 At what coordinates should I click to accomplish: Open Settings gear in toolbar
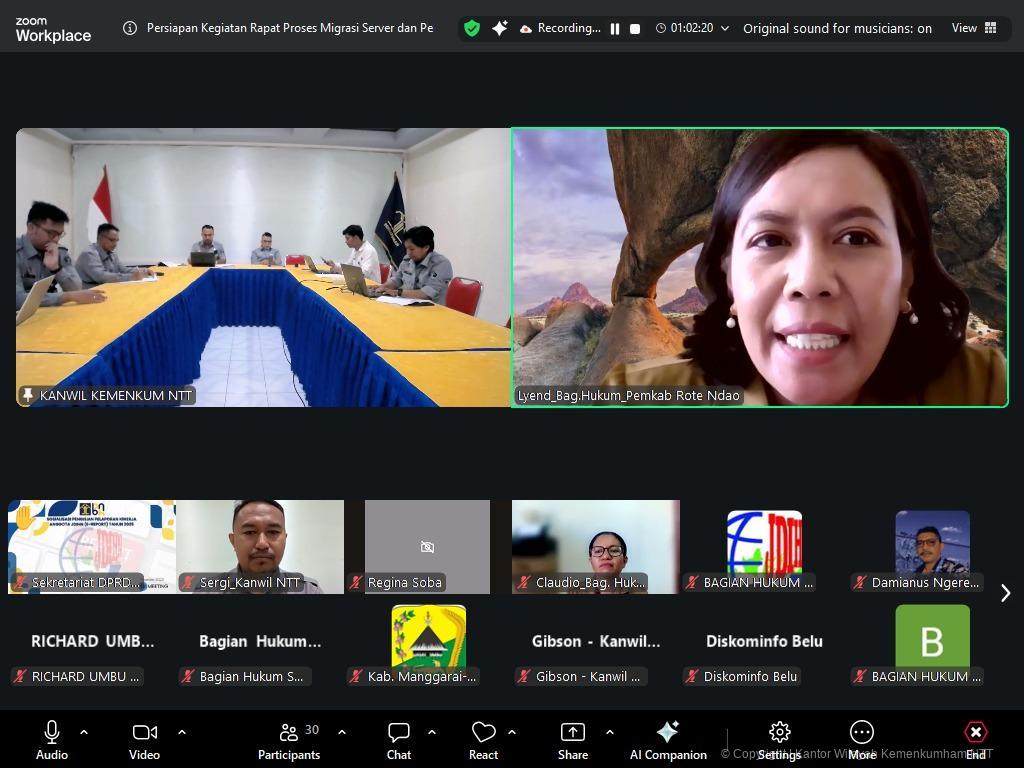pos(779,740)
